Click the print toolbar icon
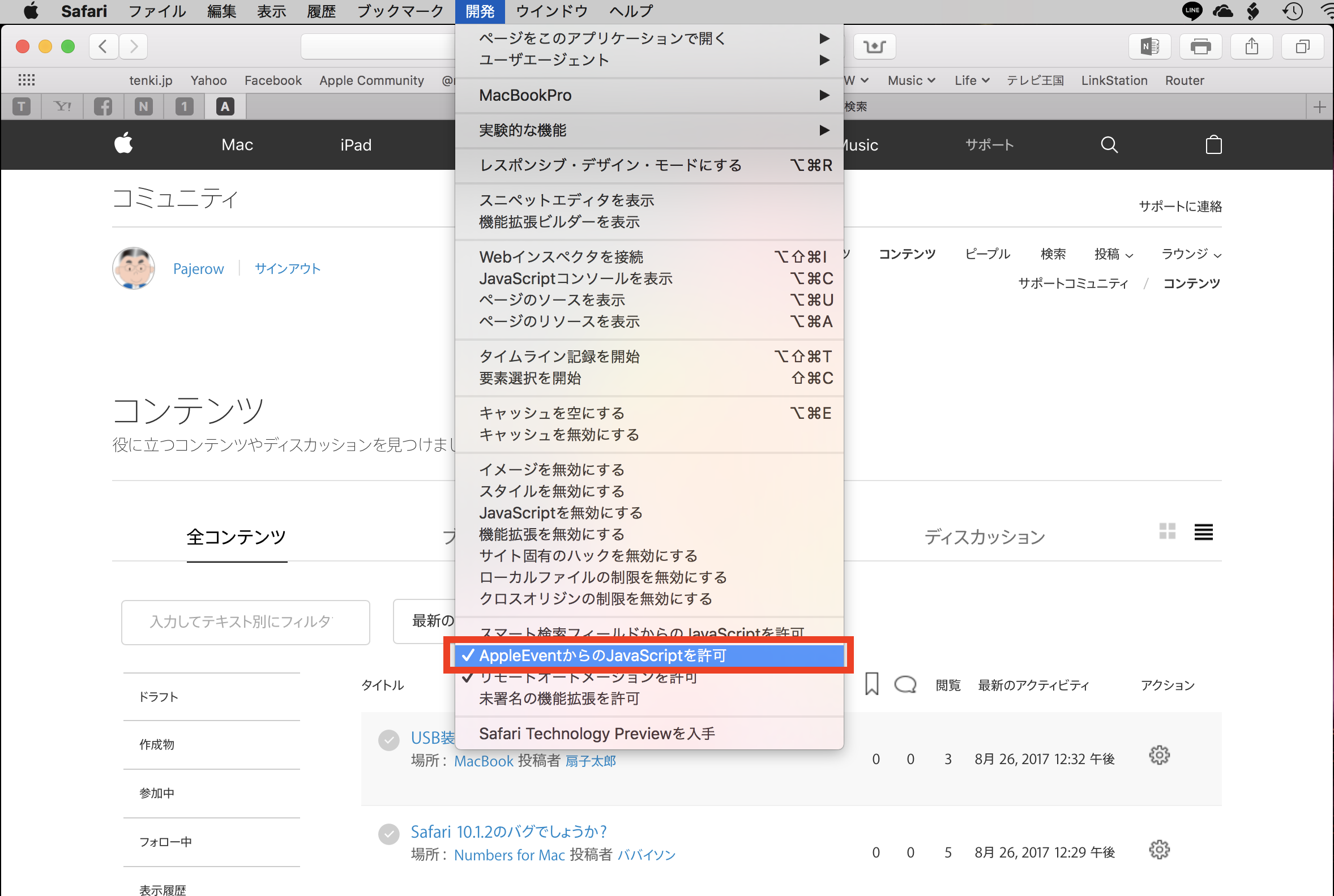The image size is (1334, 896). [1200, 46]
